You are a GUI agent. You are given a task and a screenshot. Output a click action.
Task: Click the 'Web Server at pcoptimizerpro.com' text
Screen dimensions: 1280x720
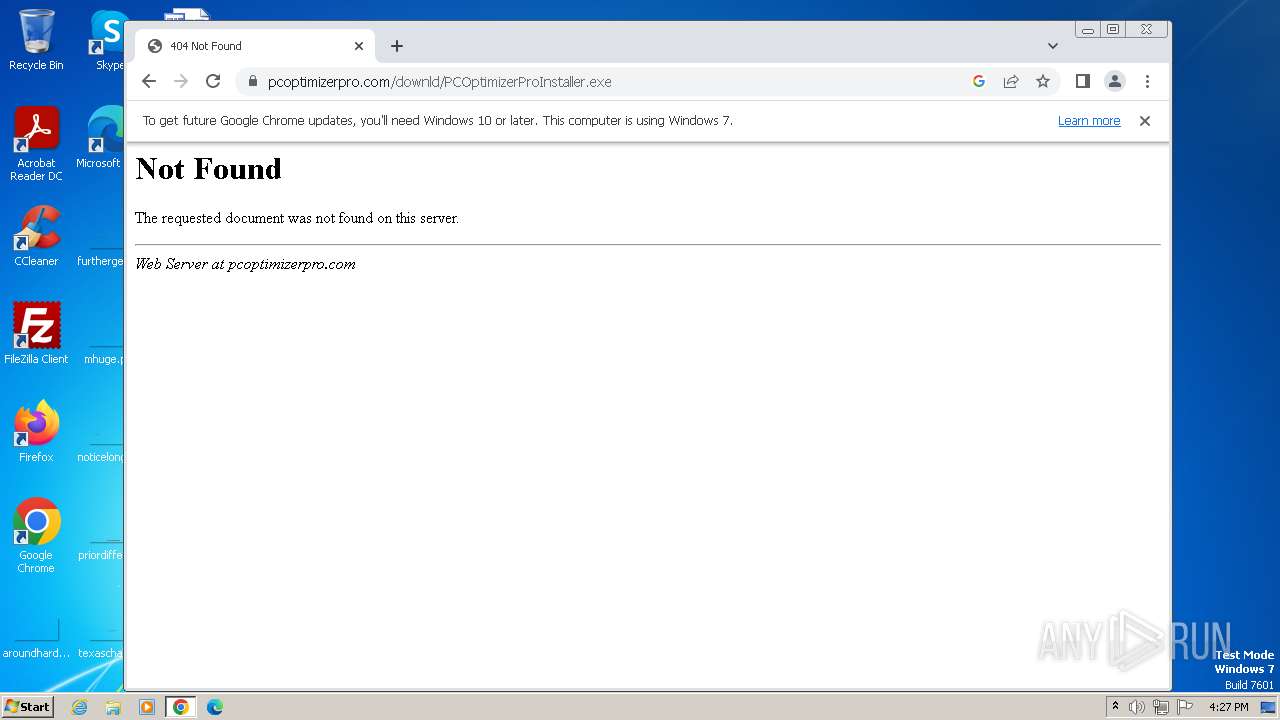[245, 264]
